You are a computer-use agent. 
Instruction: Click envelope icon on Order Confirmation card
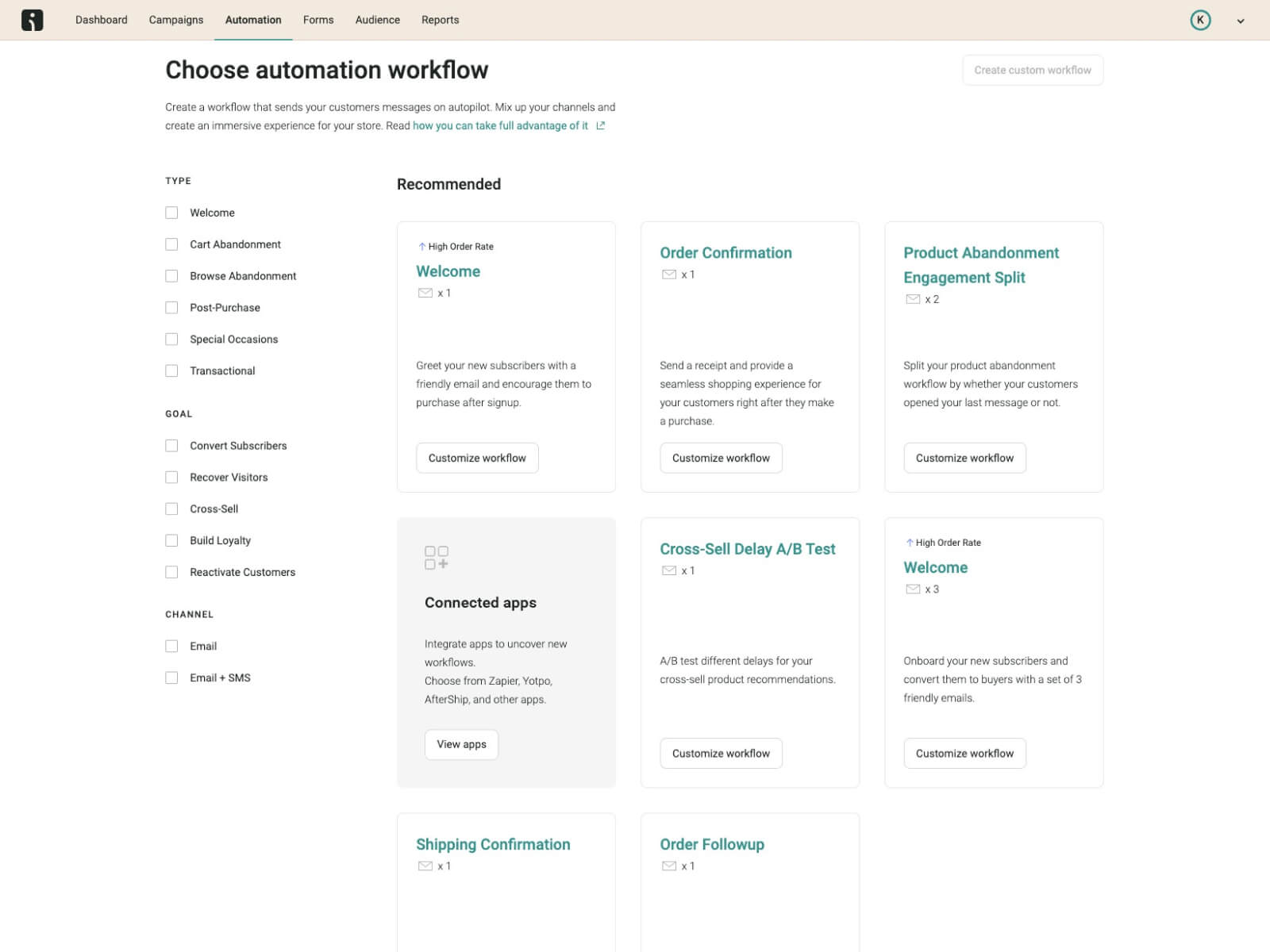point(669,274)
